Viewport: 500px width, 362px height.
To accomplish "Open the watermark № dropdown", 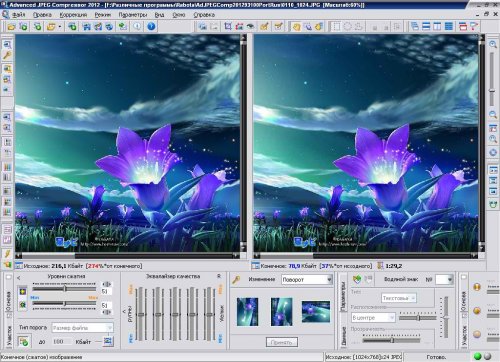I will [x=445, y=279].
